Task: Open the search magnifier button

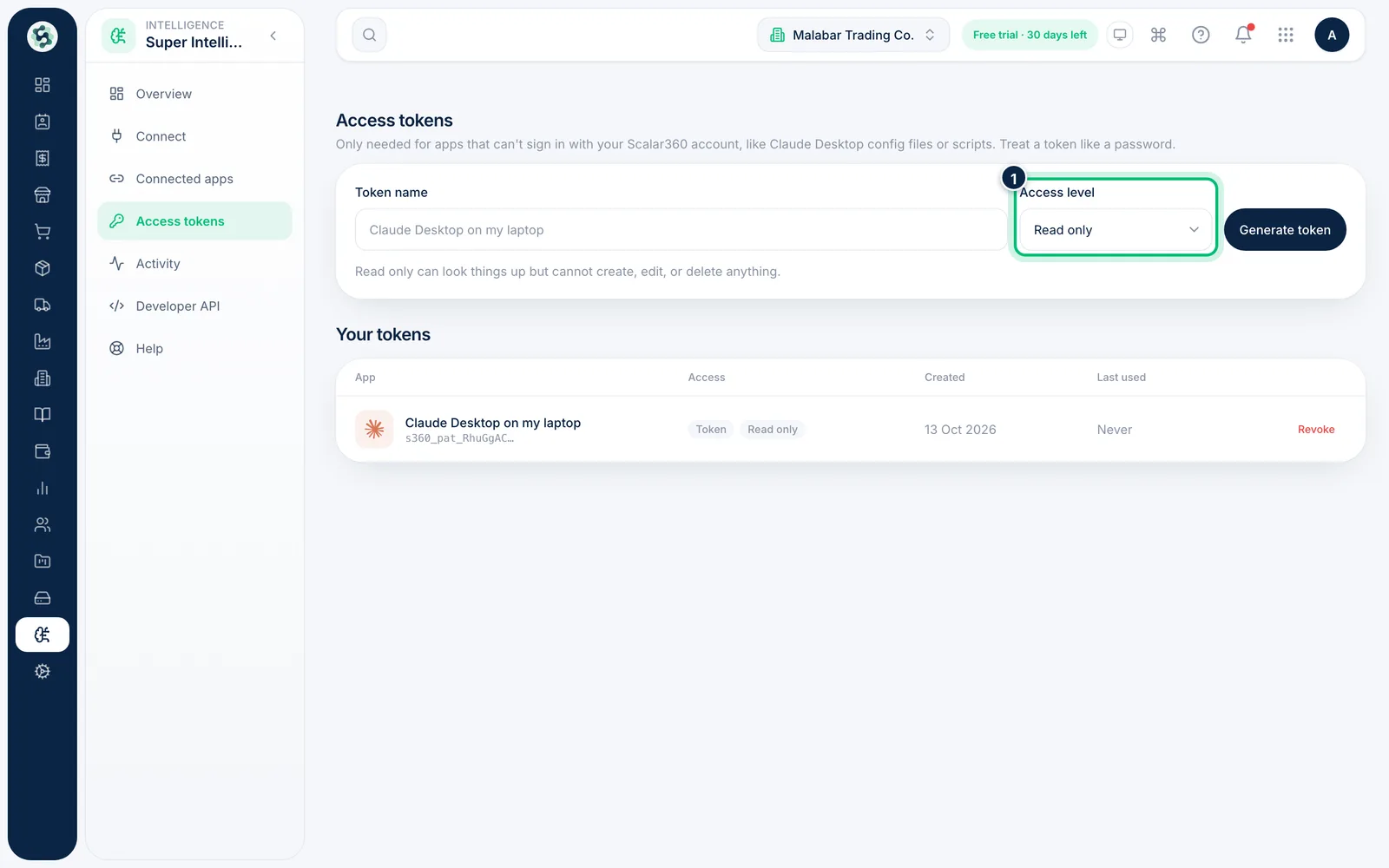Action: point(369,35)
